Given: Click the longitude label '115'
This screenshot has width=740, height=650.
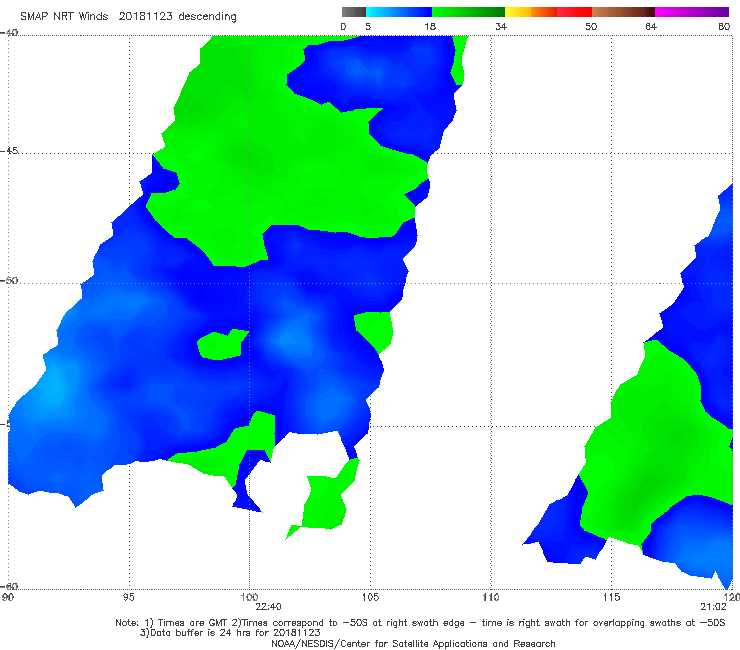Looking at the screenshot, I should click(611, 597).
